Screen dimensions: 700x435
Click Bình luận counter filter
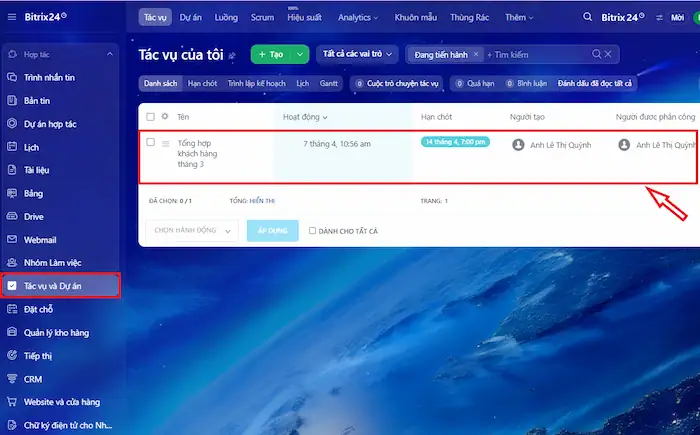pos(526,84)
